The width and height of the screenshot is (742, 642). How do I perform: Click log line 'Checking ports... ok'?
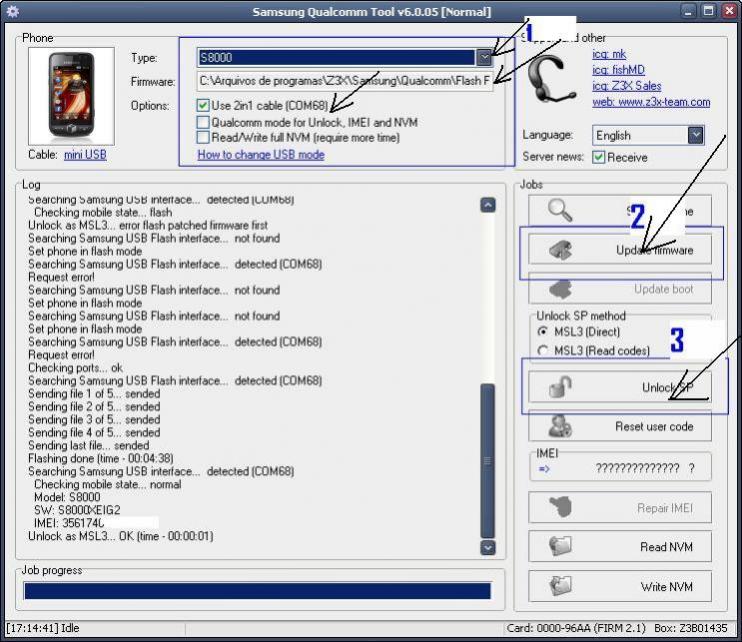click(75, 368)
